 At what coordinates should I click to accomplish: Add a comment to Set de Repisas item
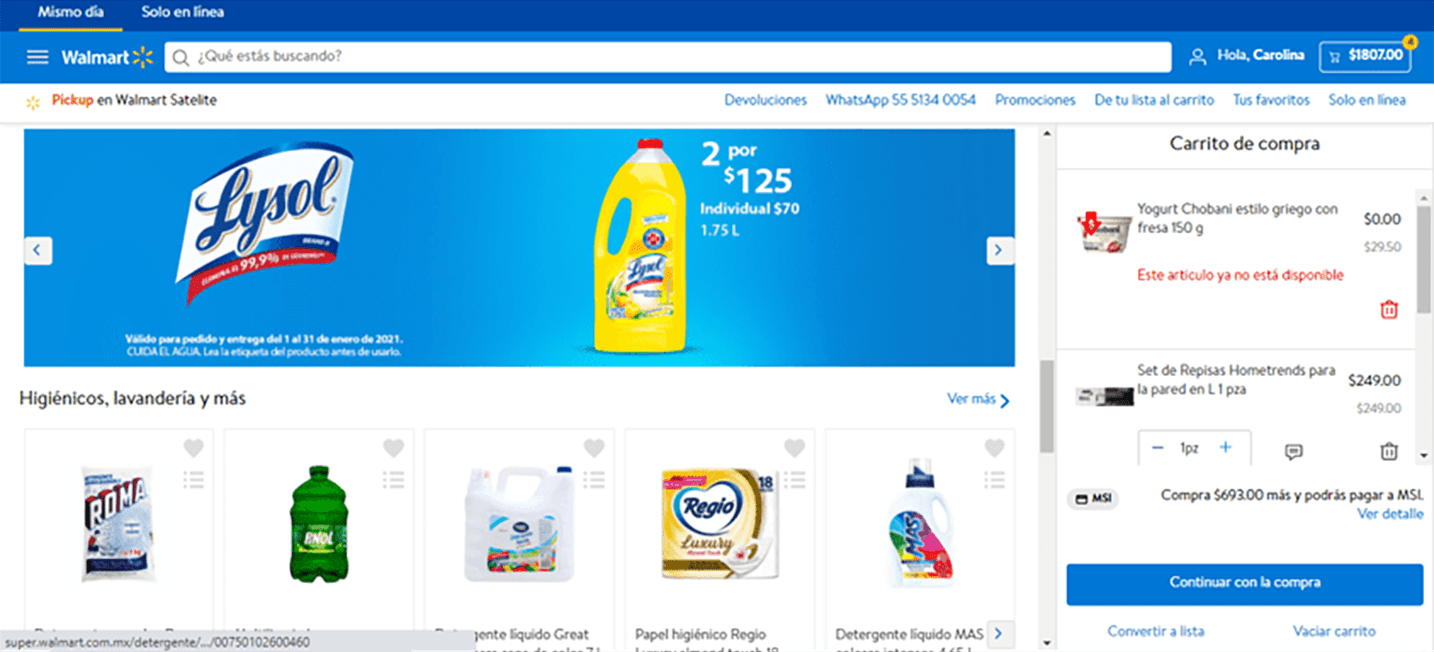click(1294, 452)
